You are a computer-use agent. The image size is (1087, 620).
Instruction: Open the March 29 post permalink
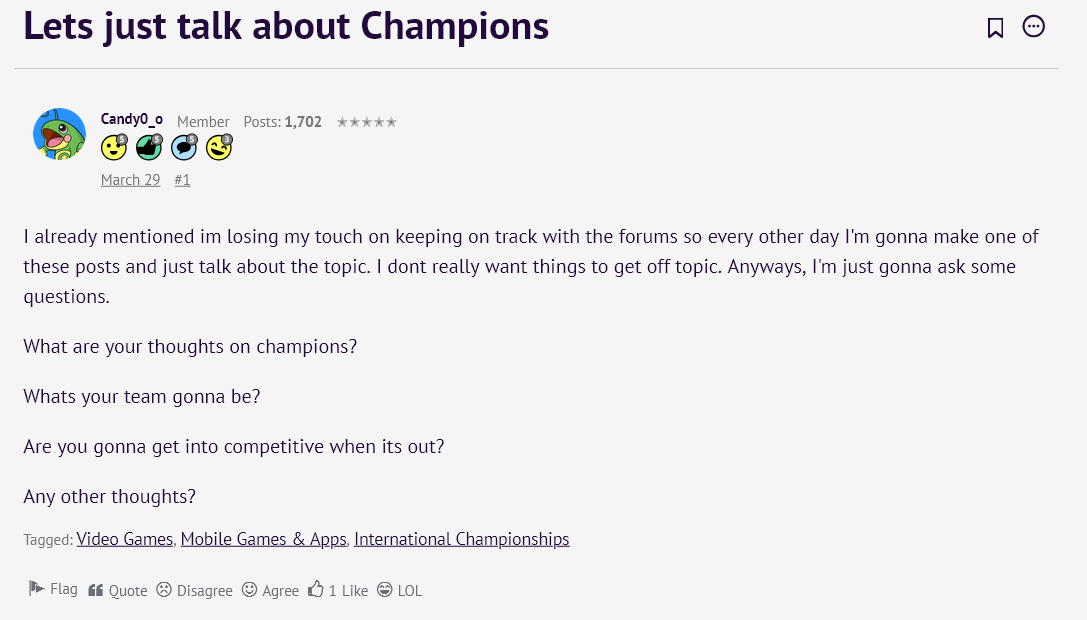pyautogui.click(x=130, y=180)
